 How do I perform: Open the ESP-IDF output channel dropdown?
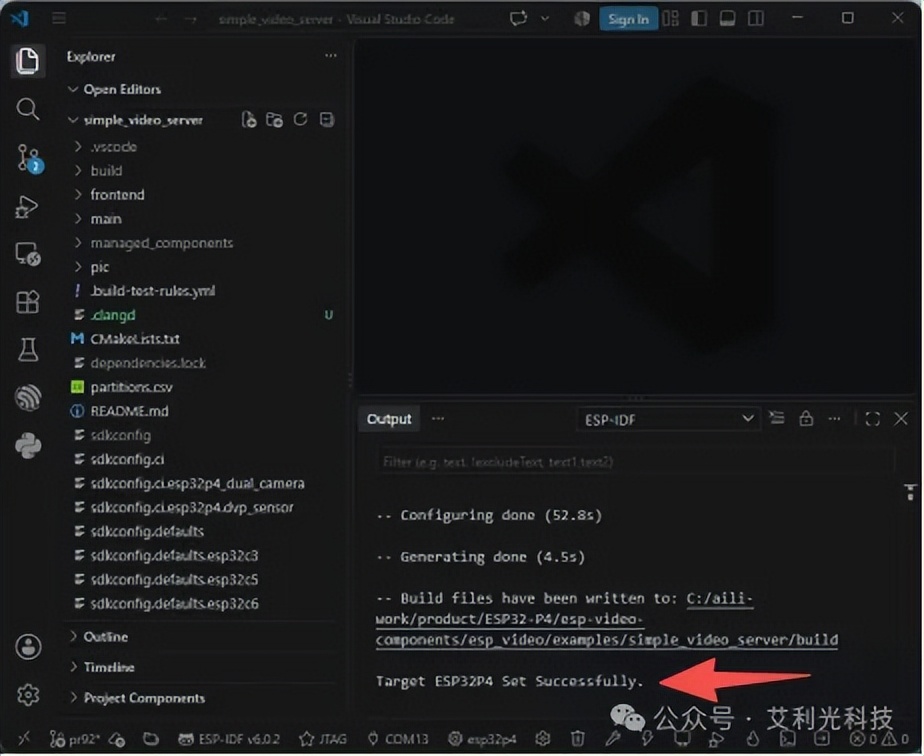tap(668, 420)
